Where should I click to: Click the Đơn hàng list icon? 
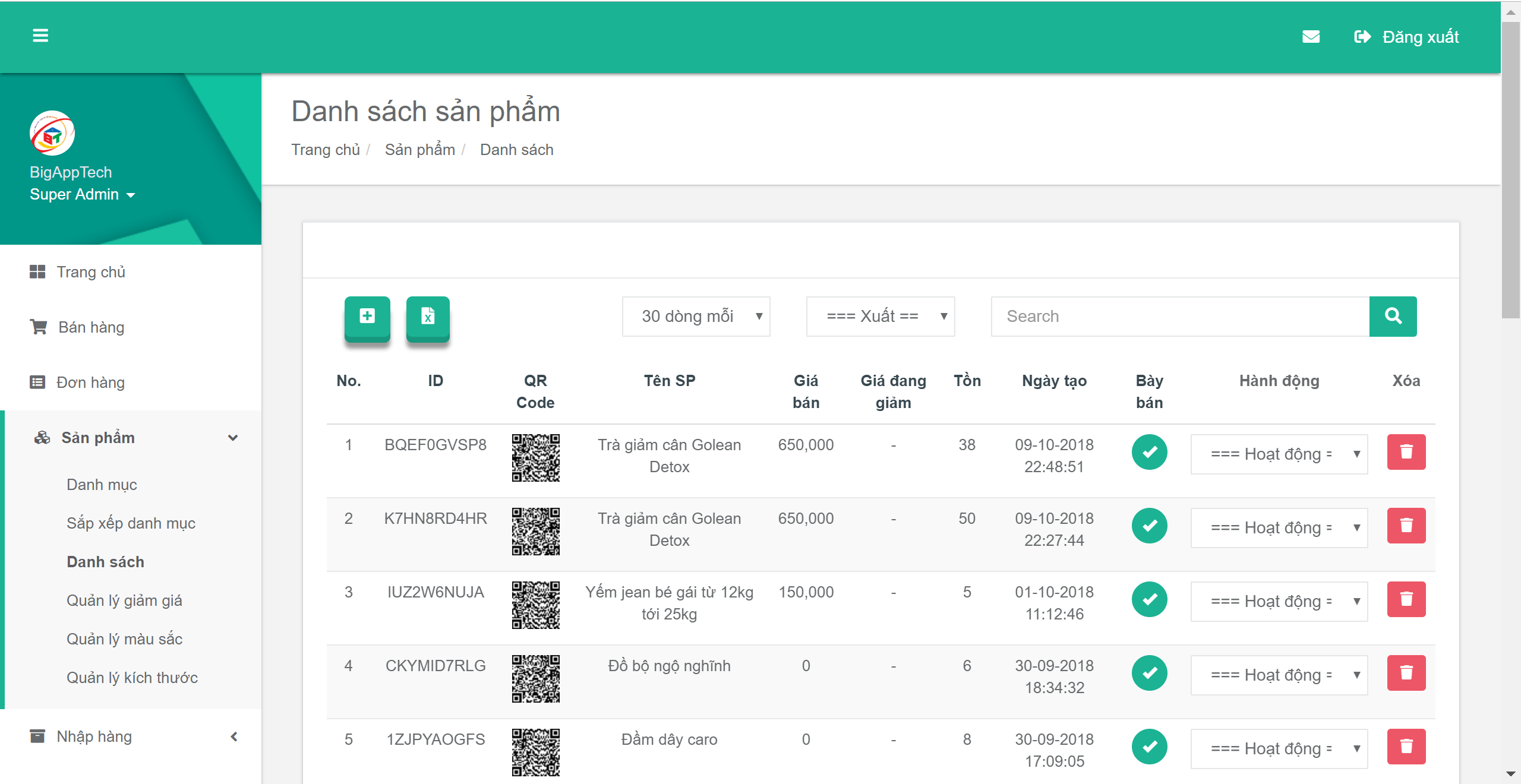tap(38, 382)
